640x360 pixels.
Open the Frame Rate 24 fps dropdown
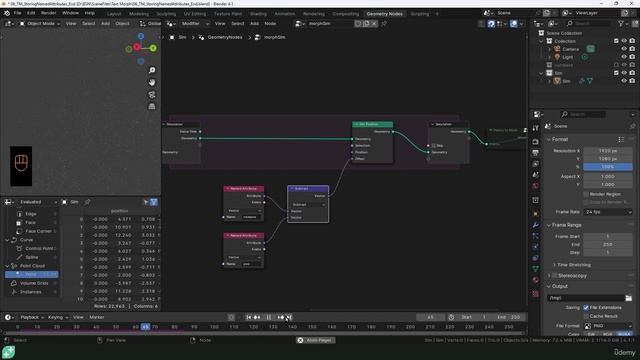(608, 212)
